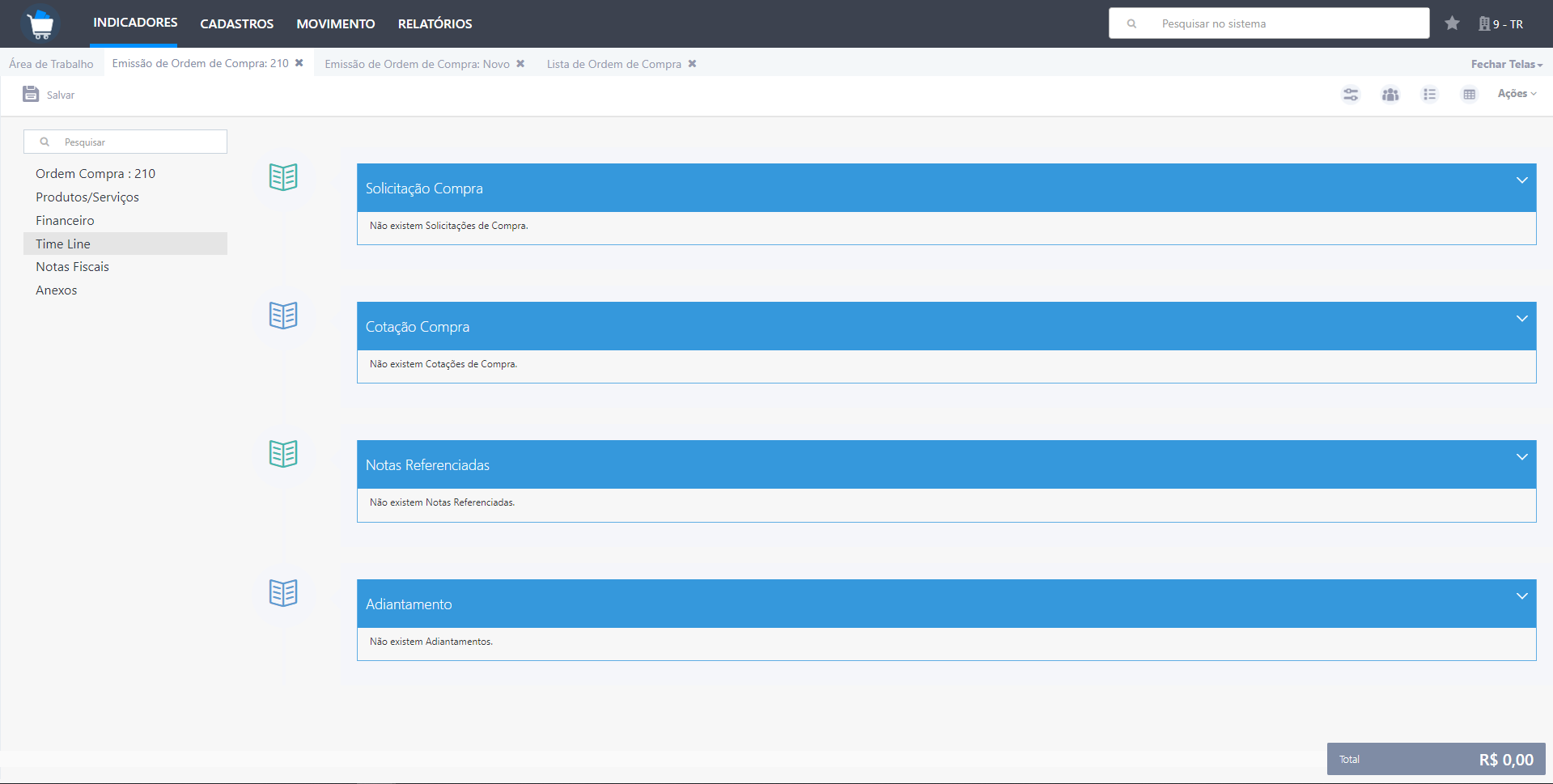Click the Salvar disk icon

point(31,94)
